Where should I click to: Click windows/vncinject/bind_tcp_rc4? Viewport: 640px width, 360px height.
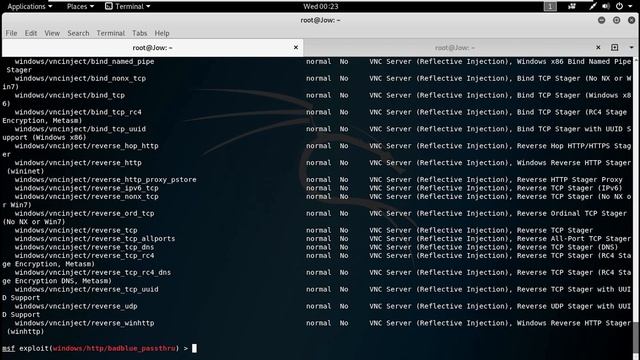pos(78,112)
